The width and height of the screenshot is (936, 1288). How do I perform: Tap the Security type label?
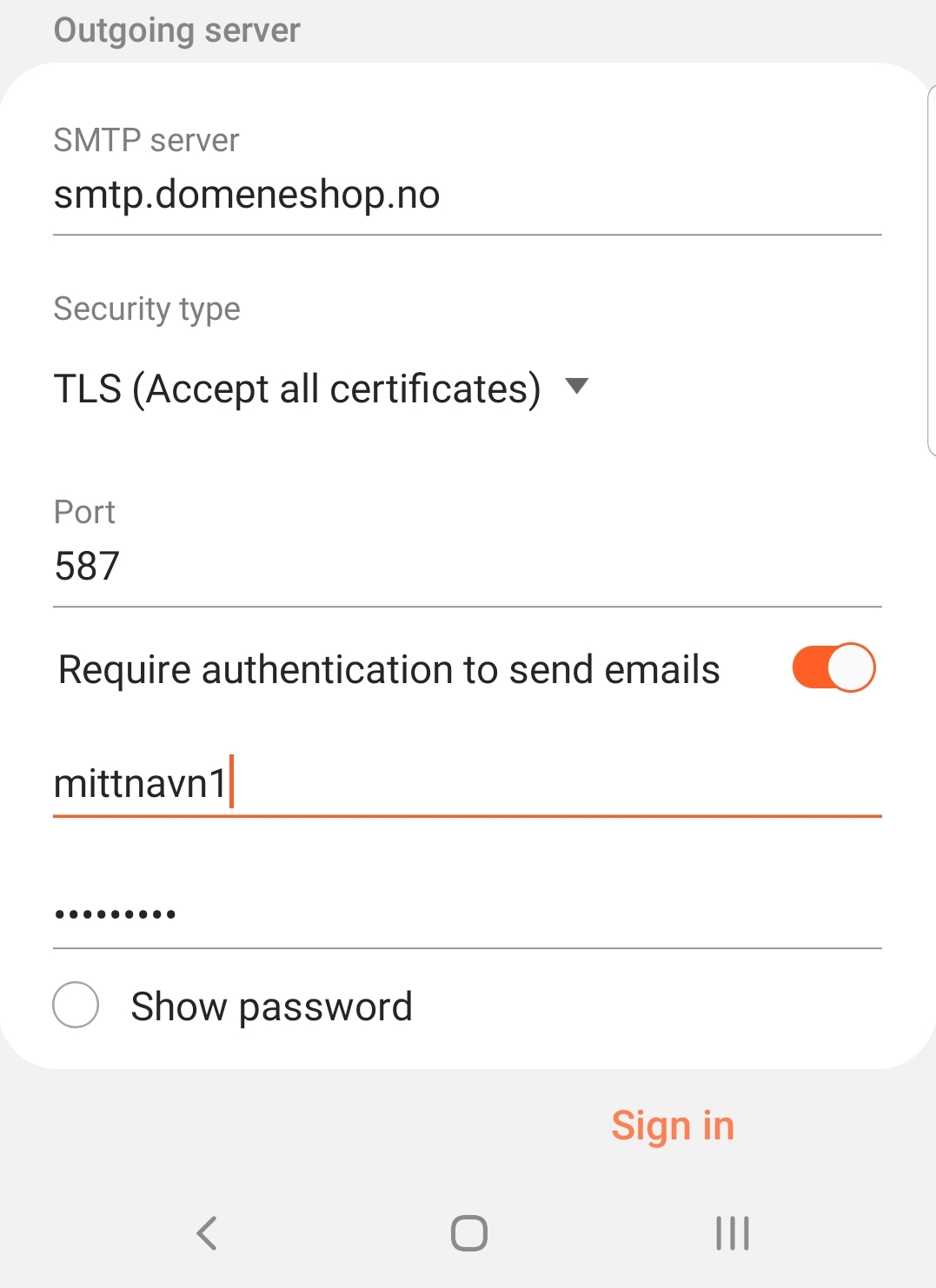147,309
